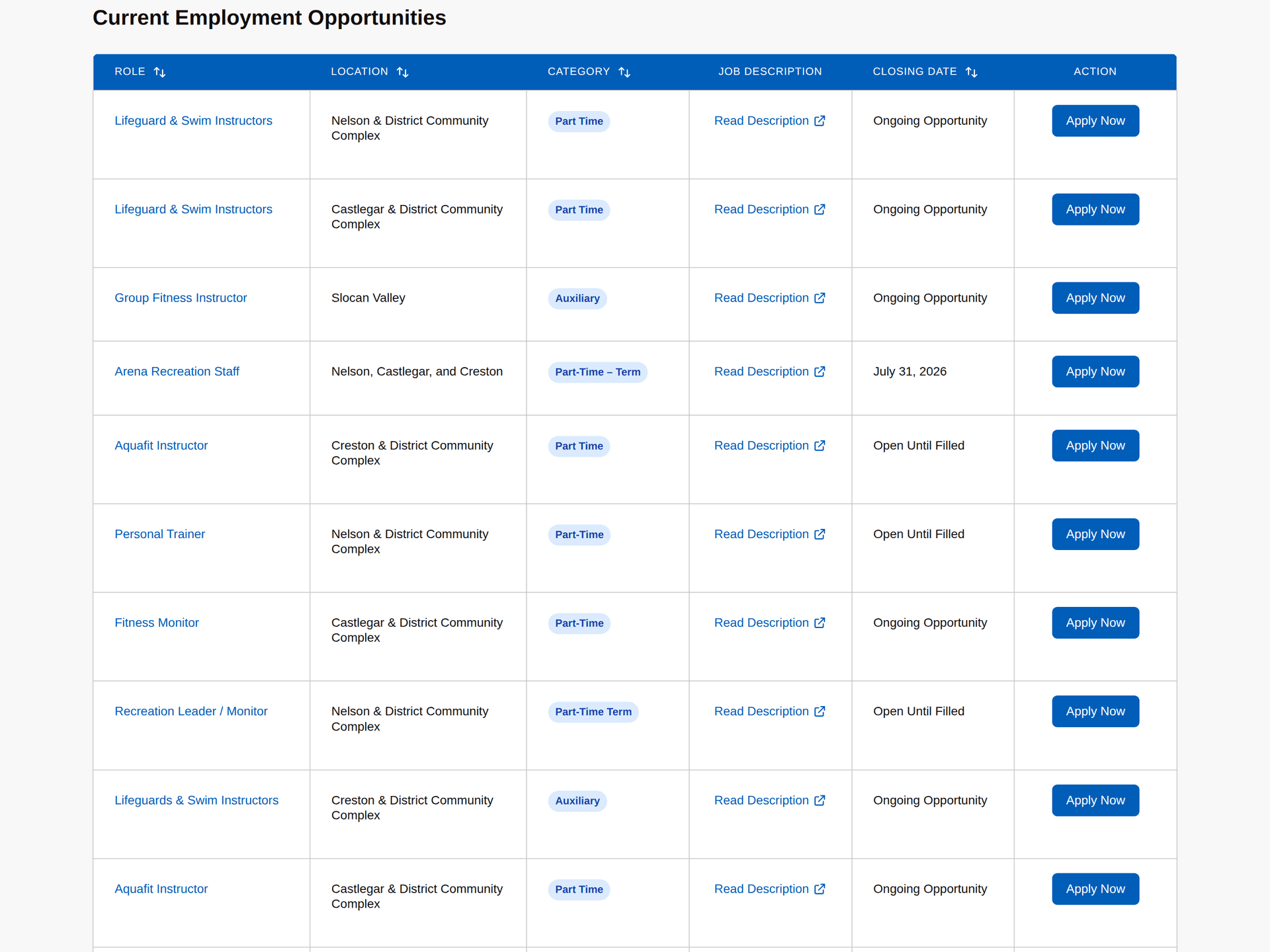The width and height of the screenshot is (1270, 952).
Task: Click external link icon in Group Fitness Instructor row
Action: tap(820, 298)
